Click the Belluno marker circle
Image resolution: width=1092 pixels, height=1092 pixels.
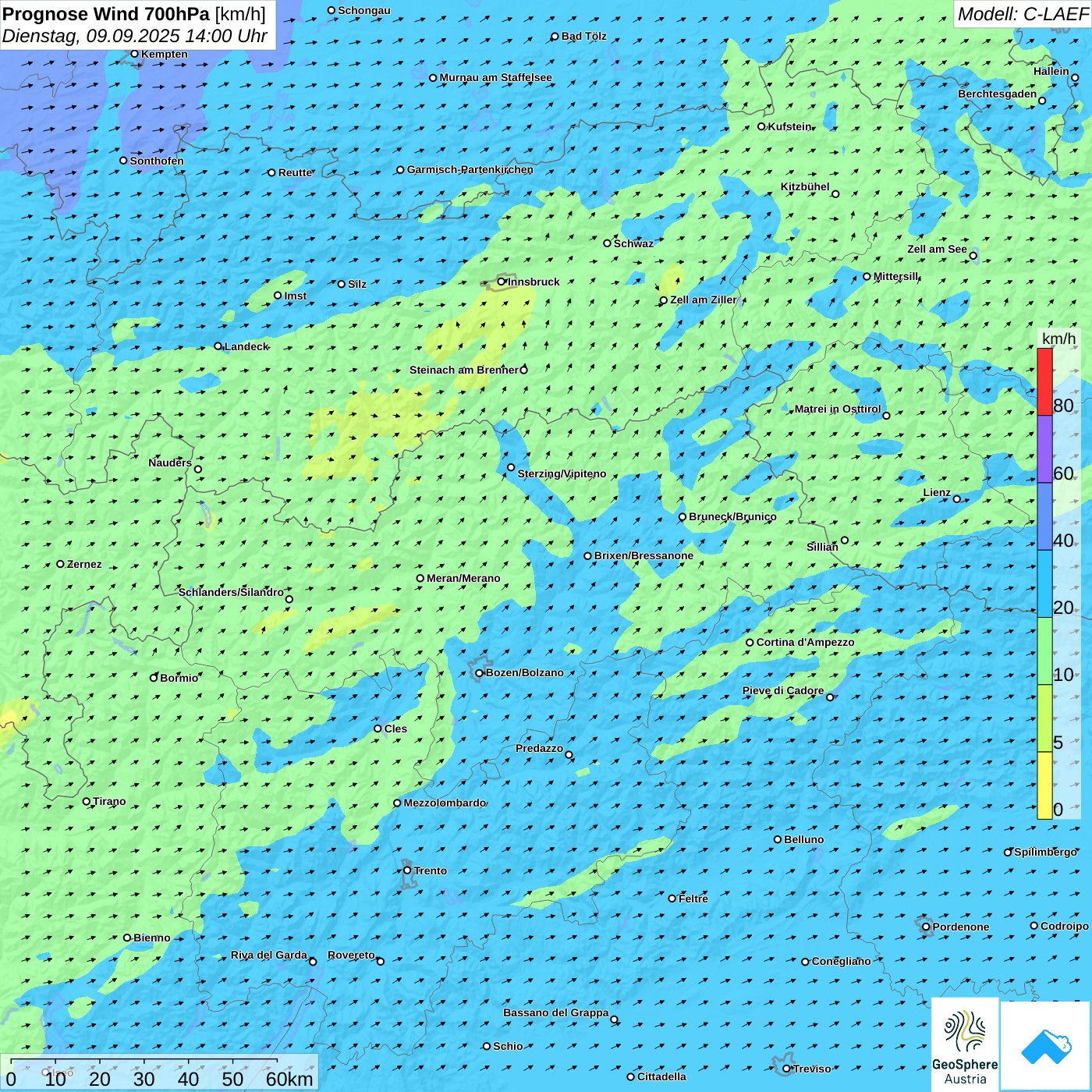778,839
